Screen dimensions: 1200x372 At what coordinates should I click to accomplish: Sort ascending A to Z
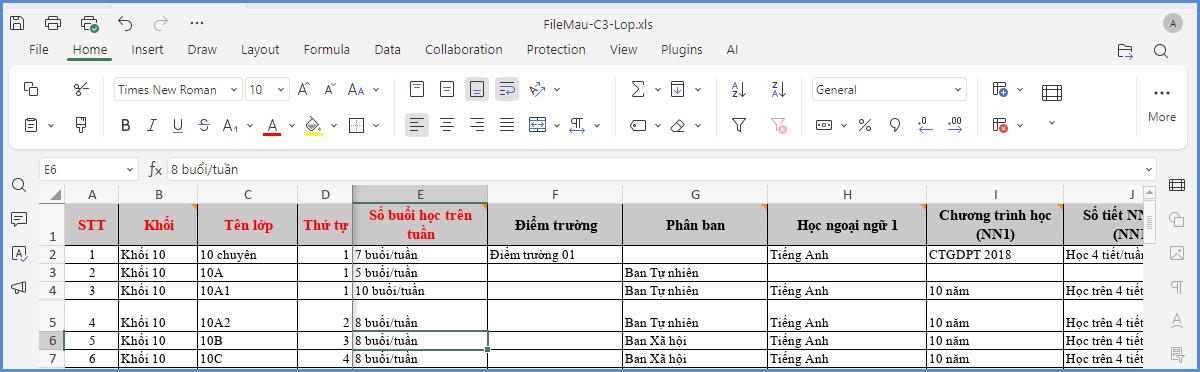pos(739,90)
